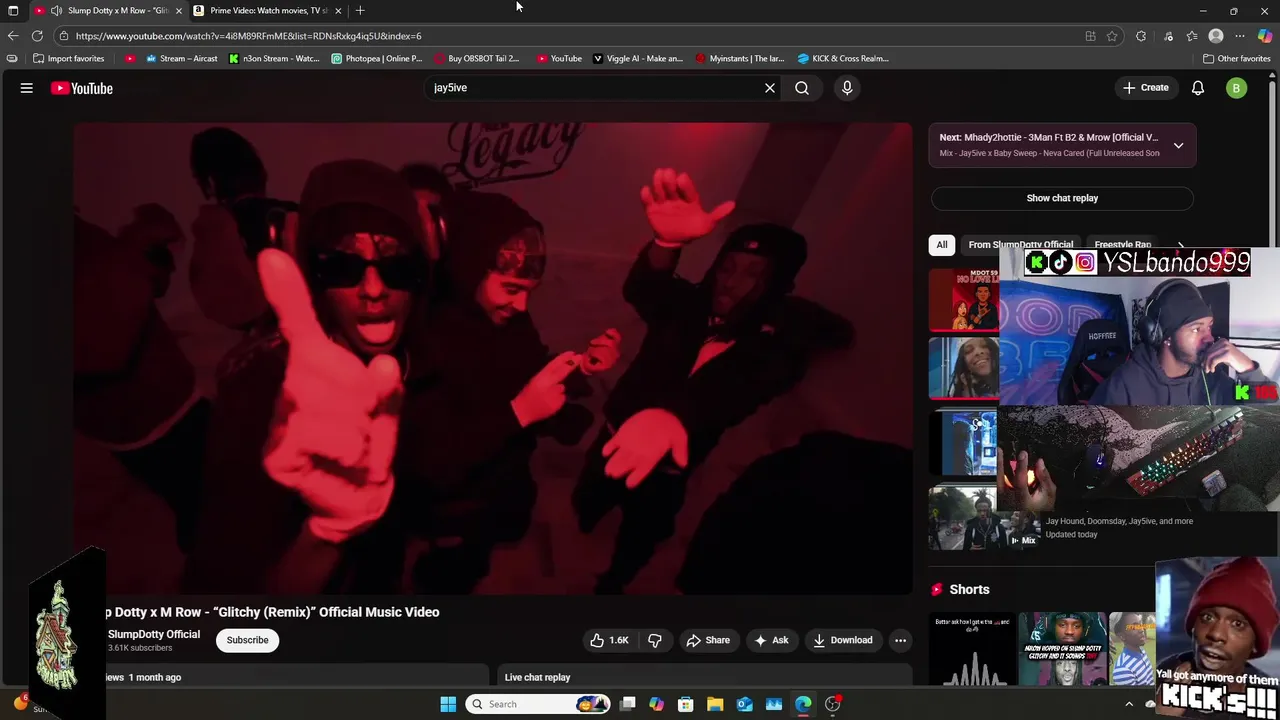
Task: Select the Freestyle Rap chip
Action: tap(1122, 244)
